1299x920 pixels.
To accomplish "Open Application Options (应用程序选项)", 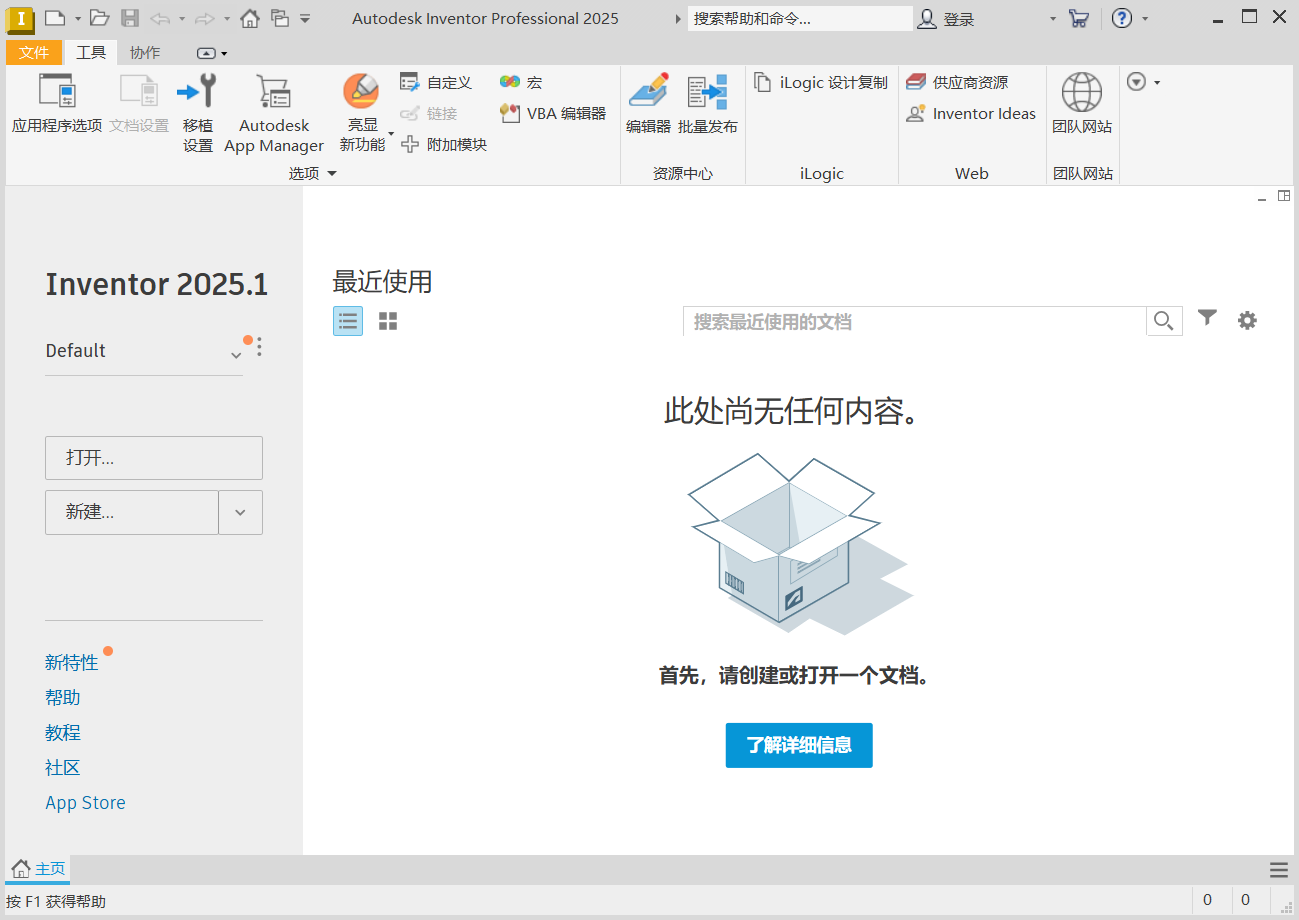I will tap(57, 104).
